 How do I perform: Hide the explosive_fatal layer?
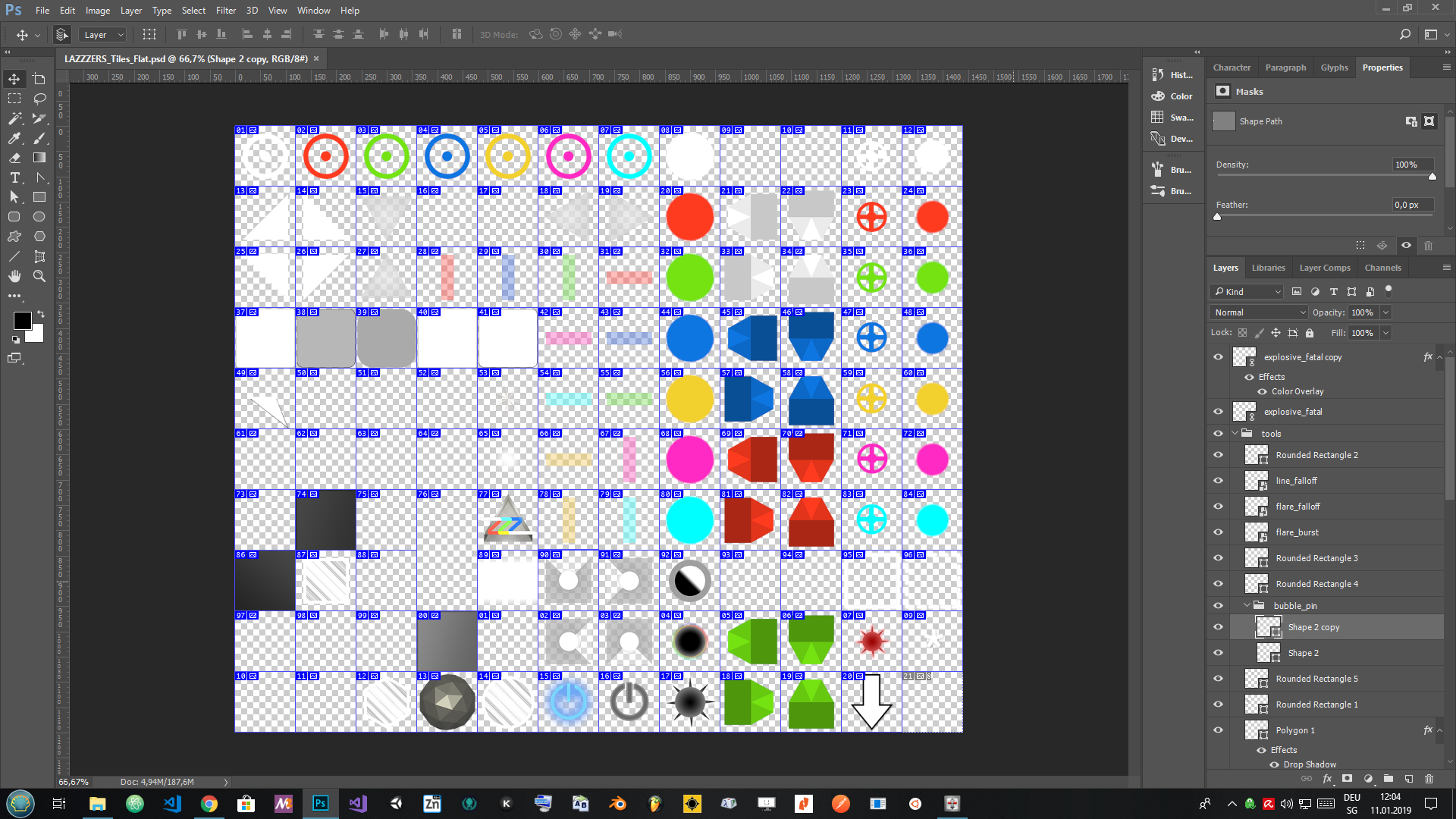pyautogui.click(x=1218, y=412)
